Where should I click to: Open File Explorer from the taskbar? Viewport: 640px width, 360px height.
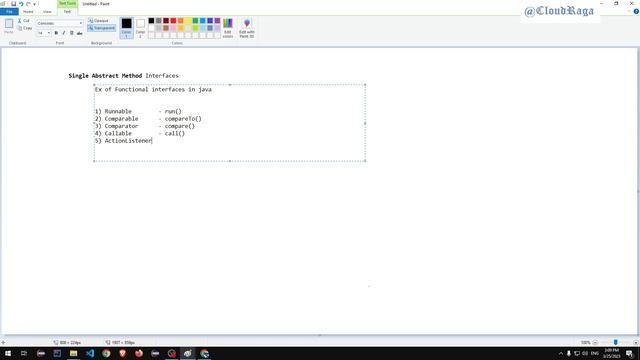(73, 353)
